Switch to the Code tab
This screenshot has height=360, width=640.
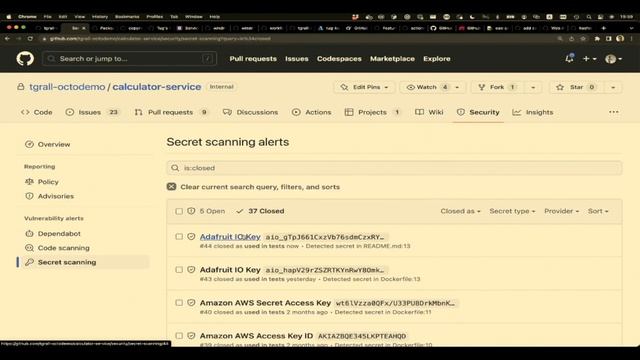[37, 112]
